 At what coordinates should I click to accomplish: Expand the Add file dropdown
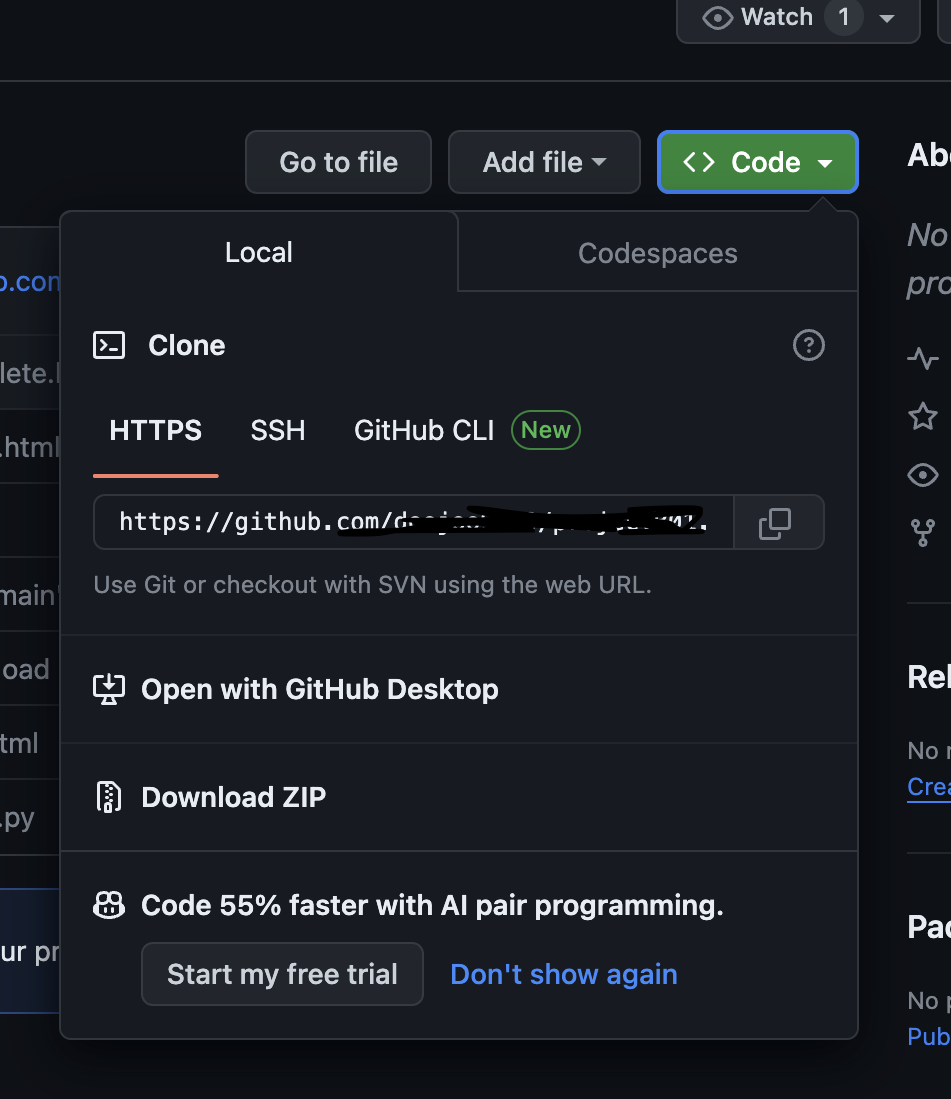[544, 162]
